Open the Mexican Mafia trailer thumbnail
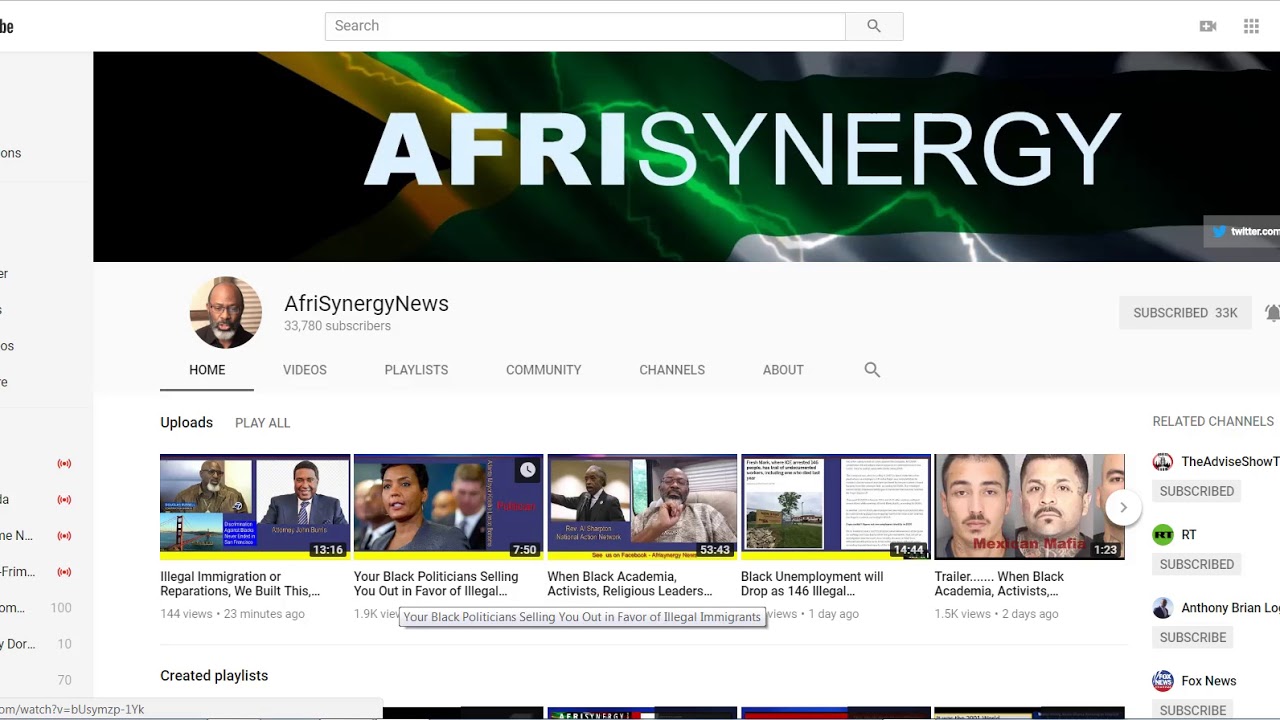The width and height of the screenshot is (1280, 720). pyautogui.click(x=1029, y=506)
